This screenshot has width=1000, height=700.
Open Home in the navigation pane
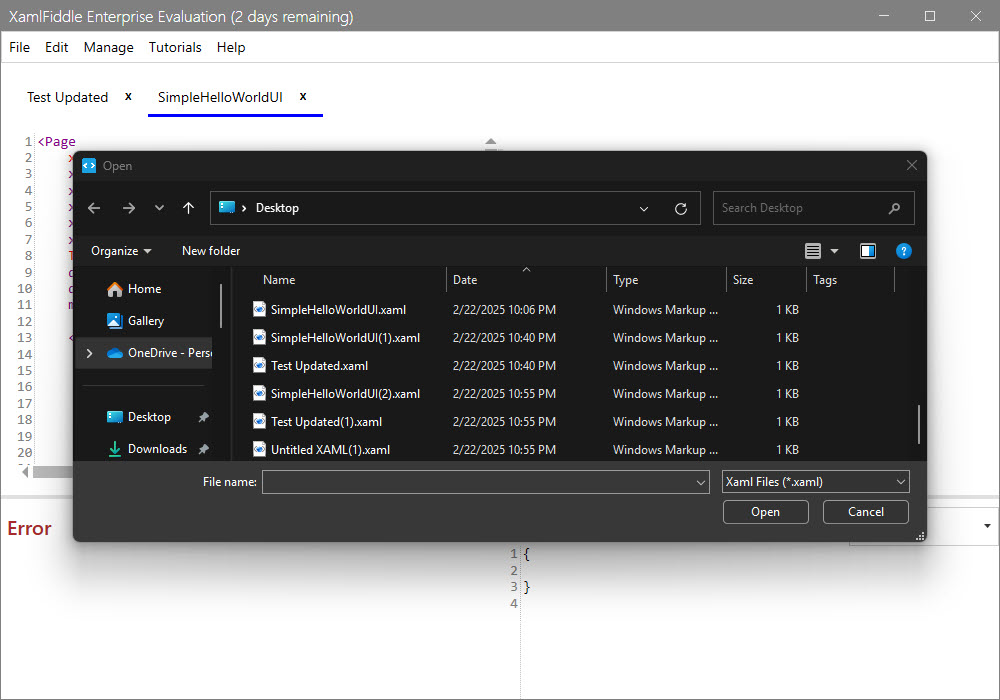click(x=144, y=289)
